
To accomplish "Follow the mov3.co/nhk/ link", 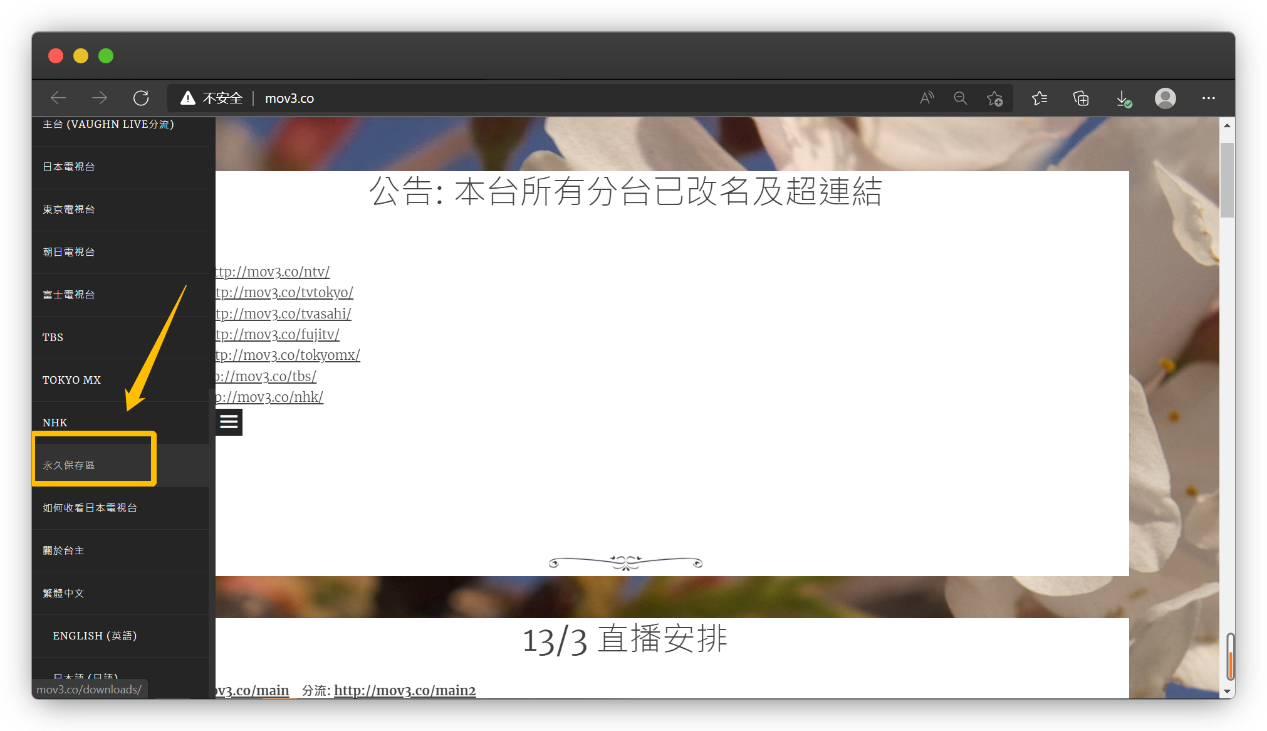I will tap(270, 397).
